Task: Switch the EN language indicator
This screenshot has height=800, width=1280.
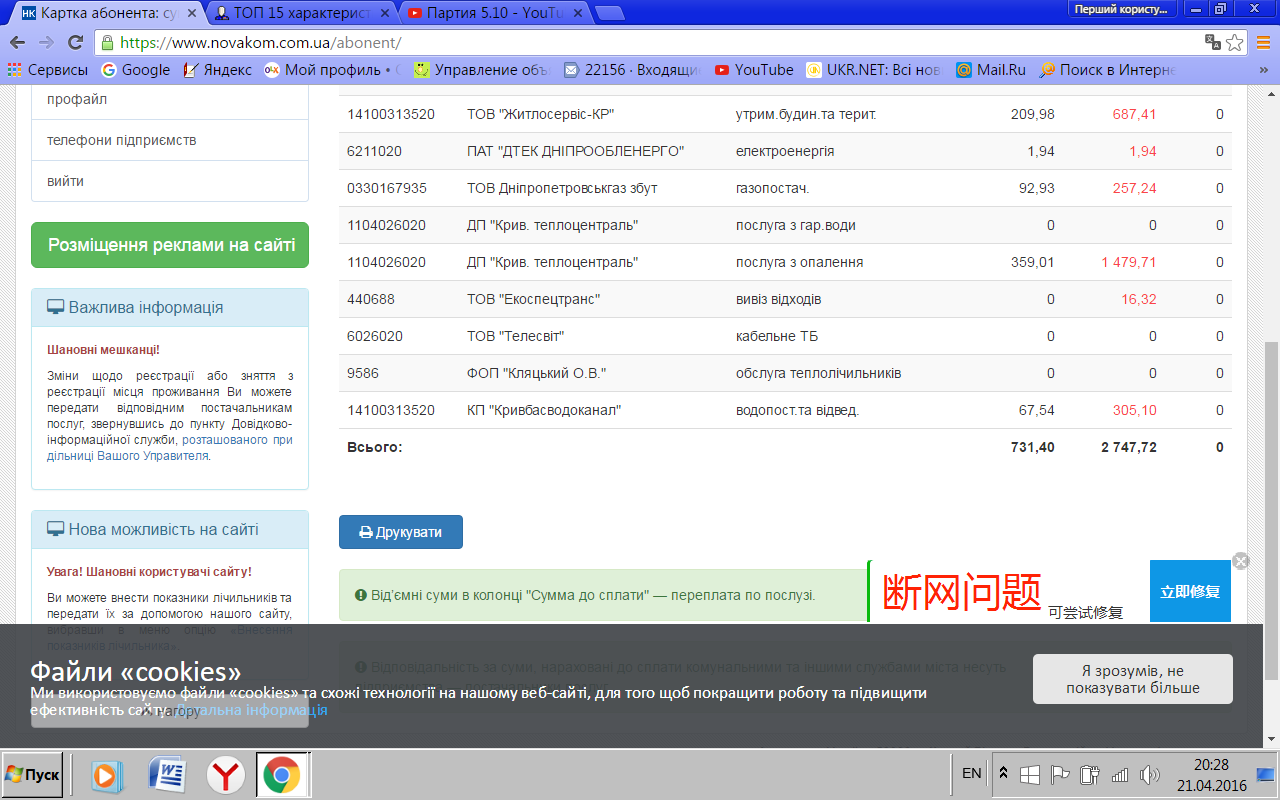Action: (971, 773)
